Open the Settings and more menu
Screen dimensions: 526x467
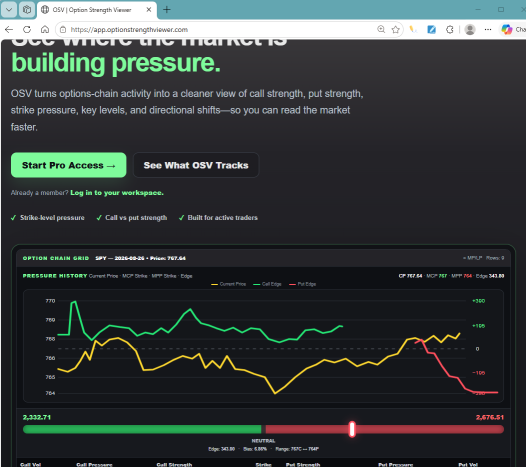pos(488,30)
